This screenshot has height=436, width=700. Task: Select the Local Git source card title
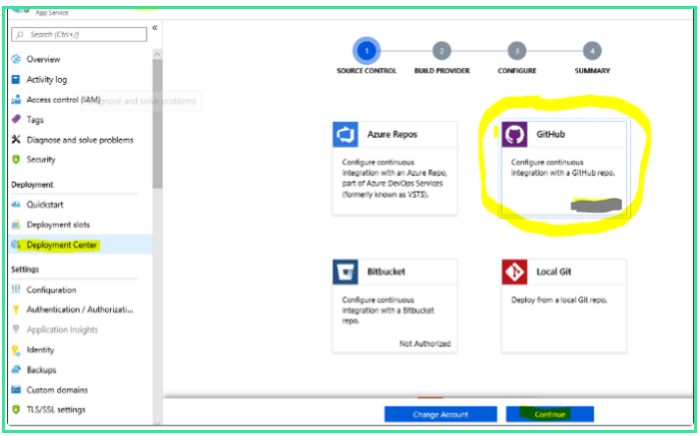[x=554, y=272]
